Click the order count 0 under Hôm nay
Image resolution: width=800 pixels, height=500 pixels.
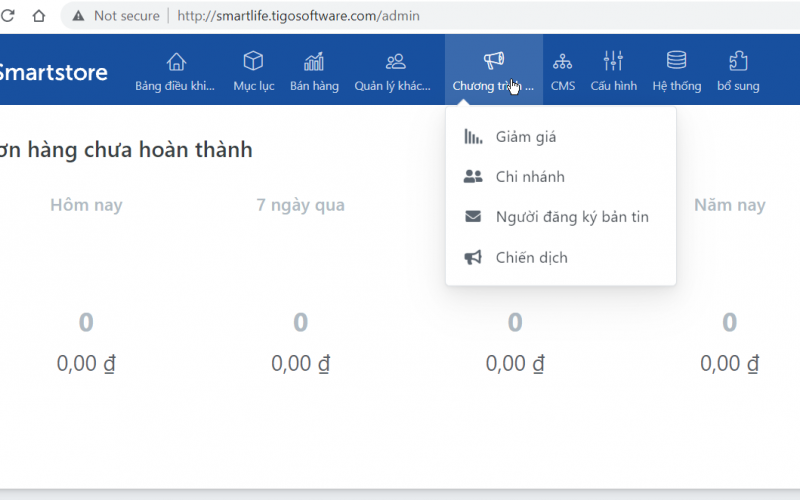86,322
